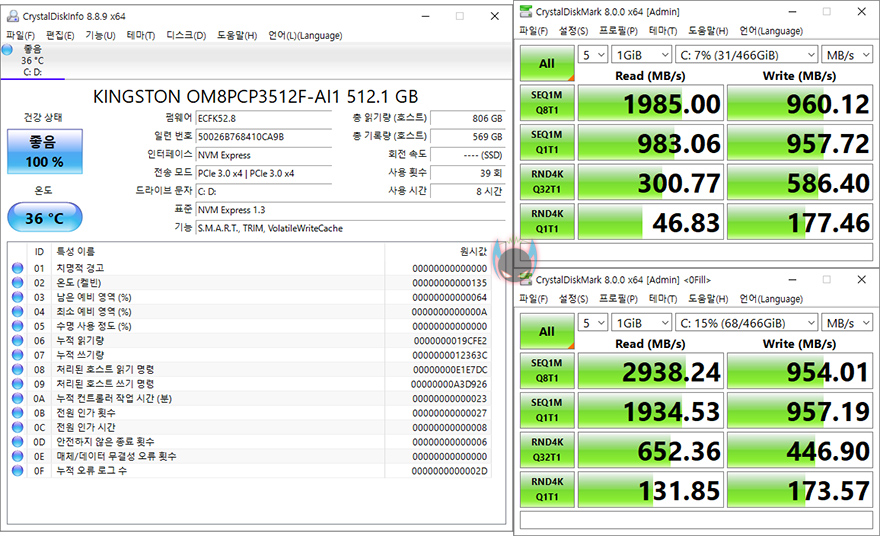Click the status orb for attribute 0F
The height and width of the screenshot is (536, 880).
(17, 470)
